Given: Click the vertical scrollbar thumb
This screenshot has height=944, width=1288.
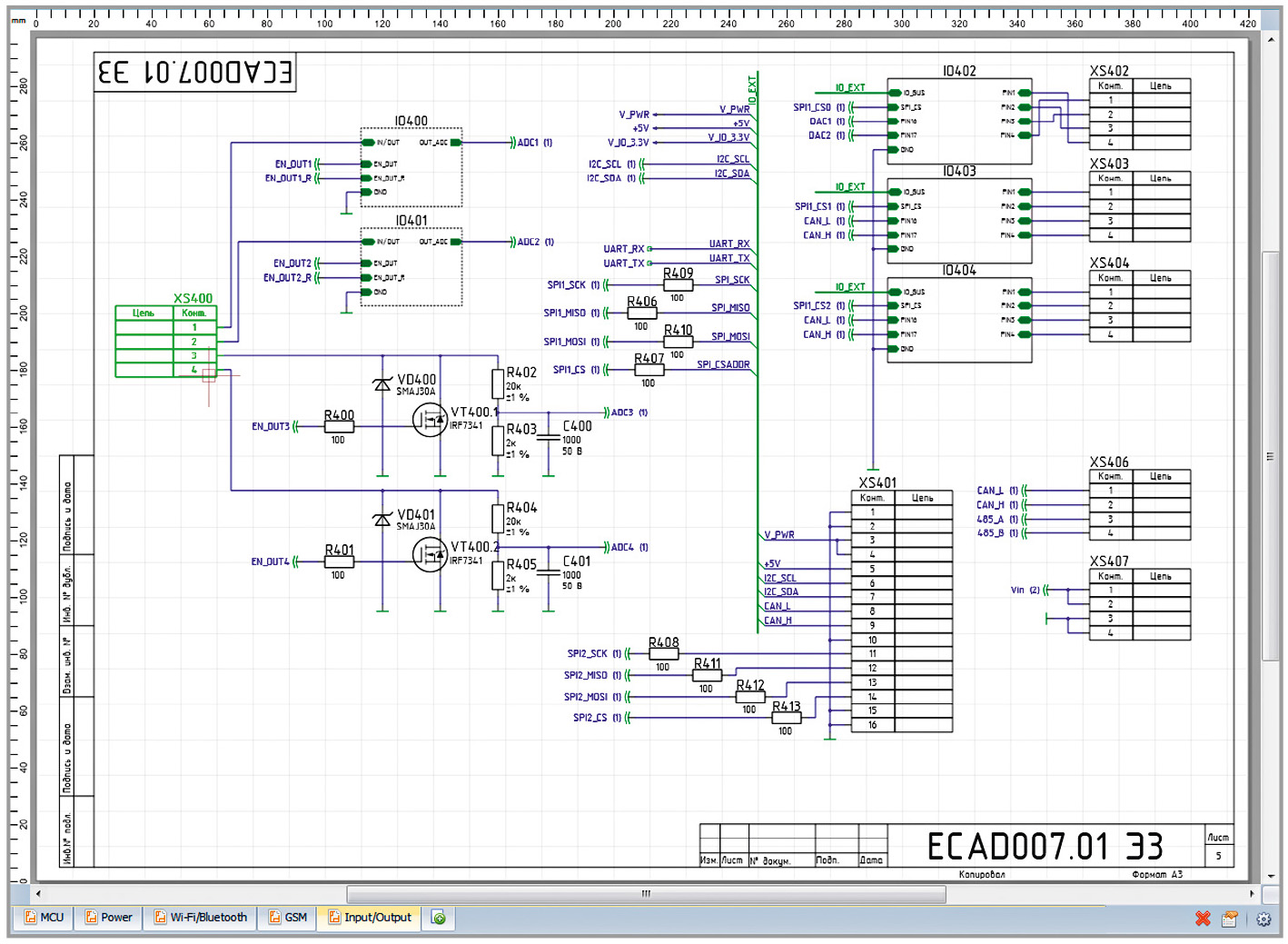Looking at the screenshot, I should (x=1271, y=454).
